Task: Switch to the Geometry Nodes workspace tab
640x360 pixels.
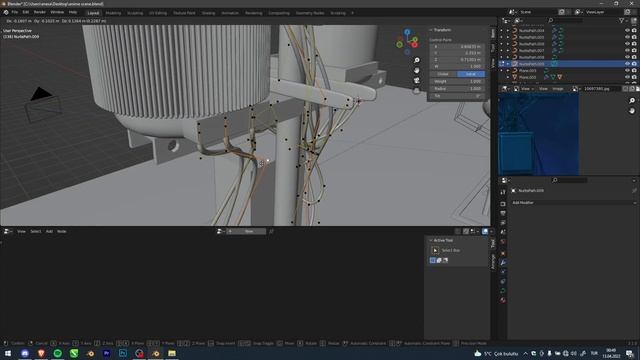Action: coord(310,13)
